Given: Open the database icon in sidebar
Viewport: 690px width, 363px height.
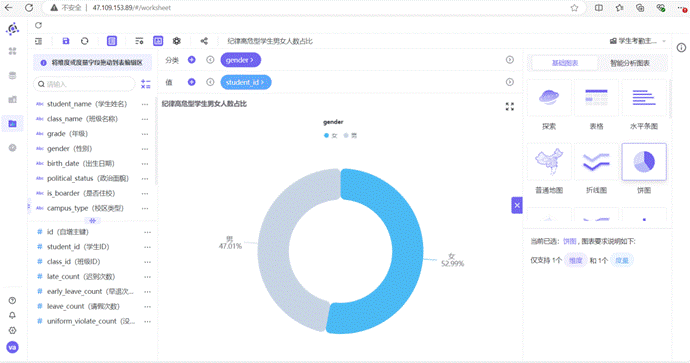Looking at the screenshot, I should click(12, 76).
